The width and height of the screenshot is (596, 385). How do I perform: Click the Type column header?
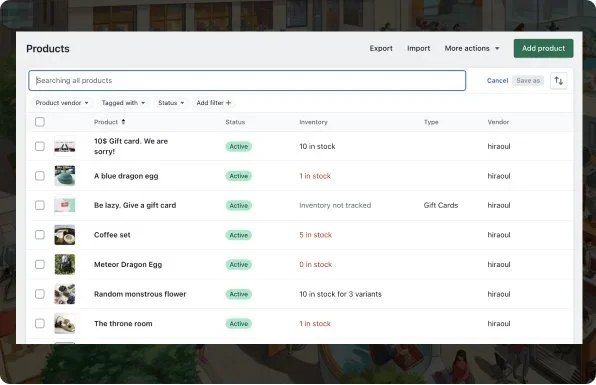click(431, 122)
